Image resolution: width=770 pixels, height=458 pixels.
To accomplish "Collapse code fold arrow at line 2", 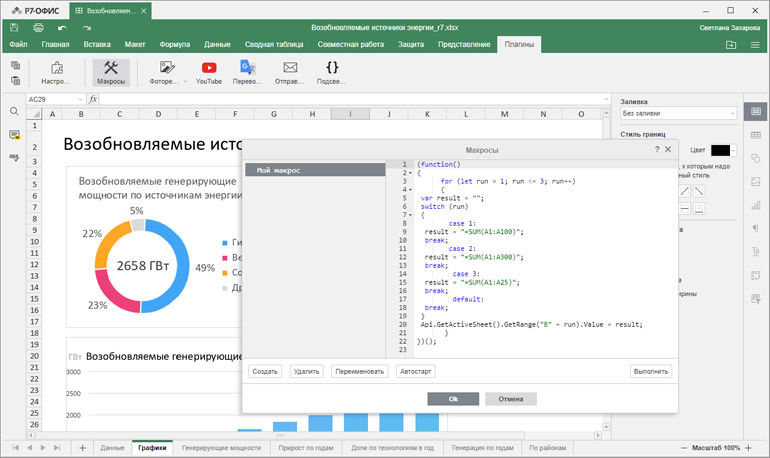I will [x=408, y=173].
